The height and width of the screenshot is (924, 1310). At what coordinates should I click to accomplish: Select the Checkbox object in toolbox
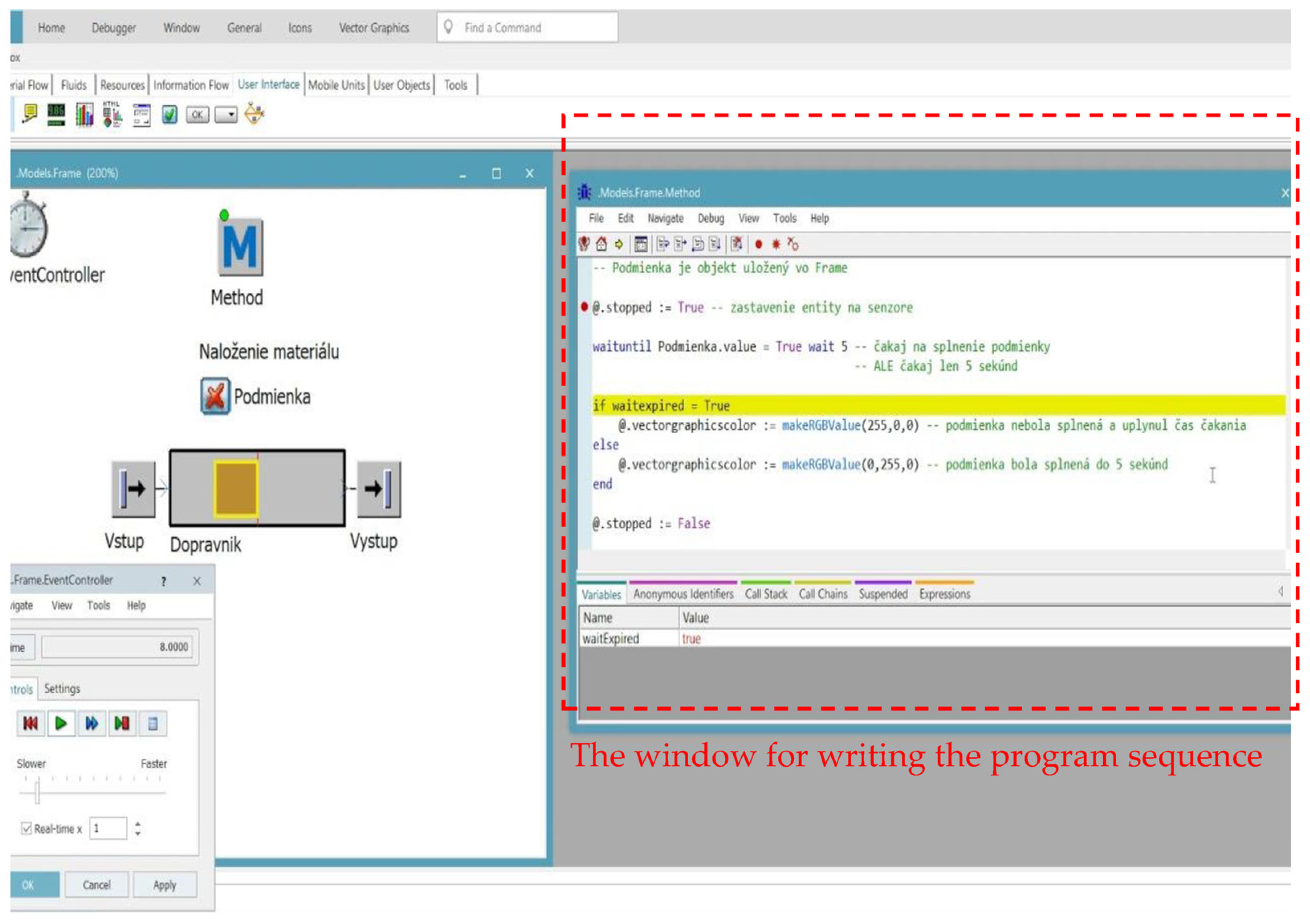169,115
